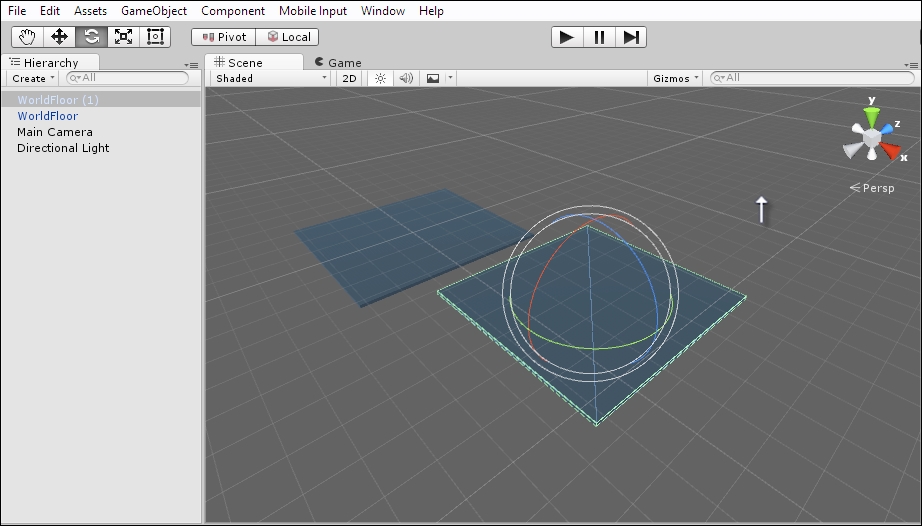This screenshot has height=526, width=922.
Task: Open the GameObject menu
Action: tap(154, 11)
